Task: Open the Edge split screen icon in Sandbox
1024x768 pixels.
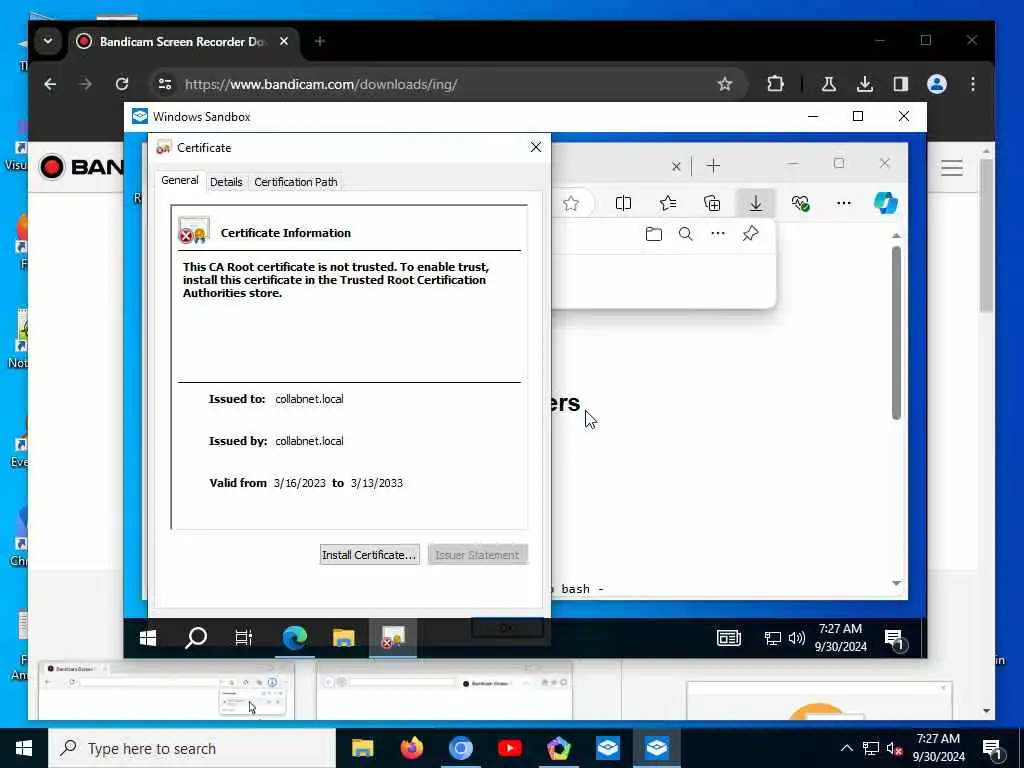Action: [x=623, y=203]
